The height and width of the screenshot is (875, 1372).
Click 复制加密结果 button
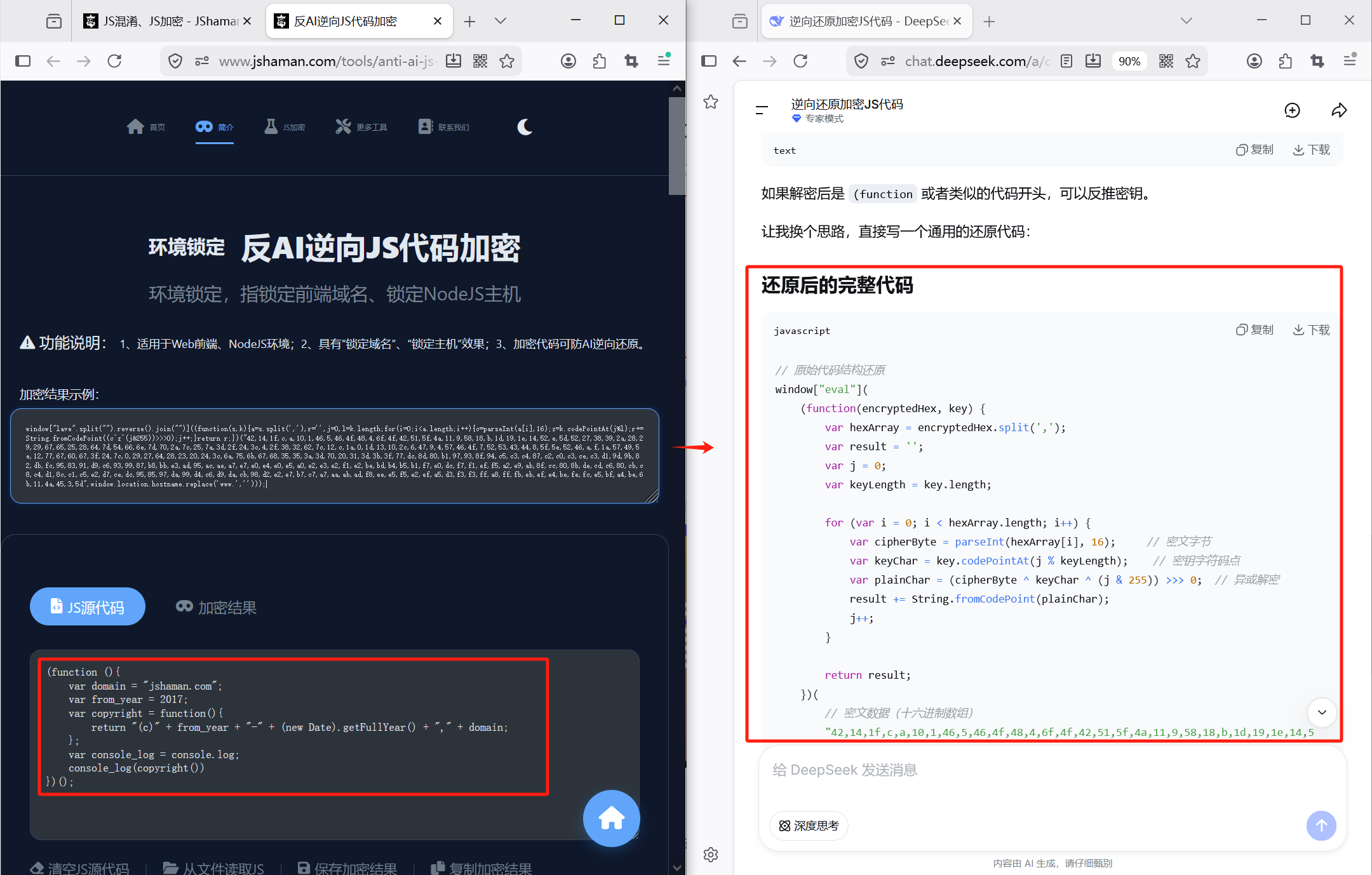[x=481, y=867]
